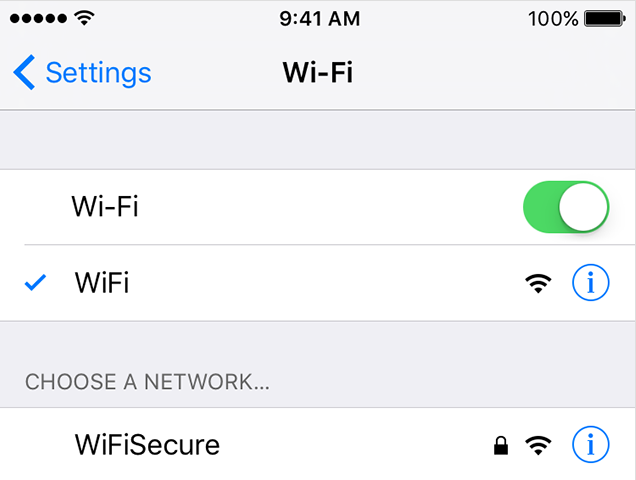This screenshot has height=480, width=636.
Task: Tap the 100% battery percentage
Action: [x=553, y=19]
